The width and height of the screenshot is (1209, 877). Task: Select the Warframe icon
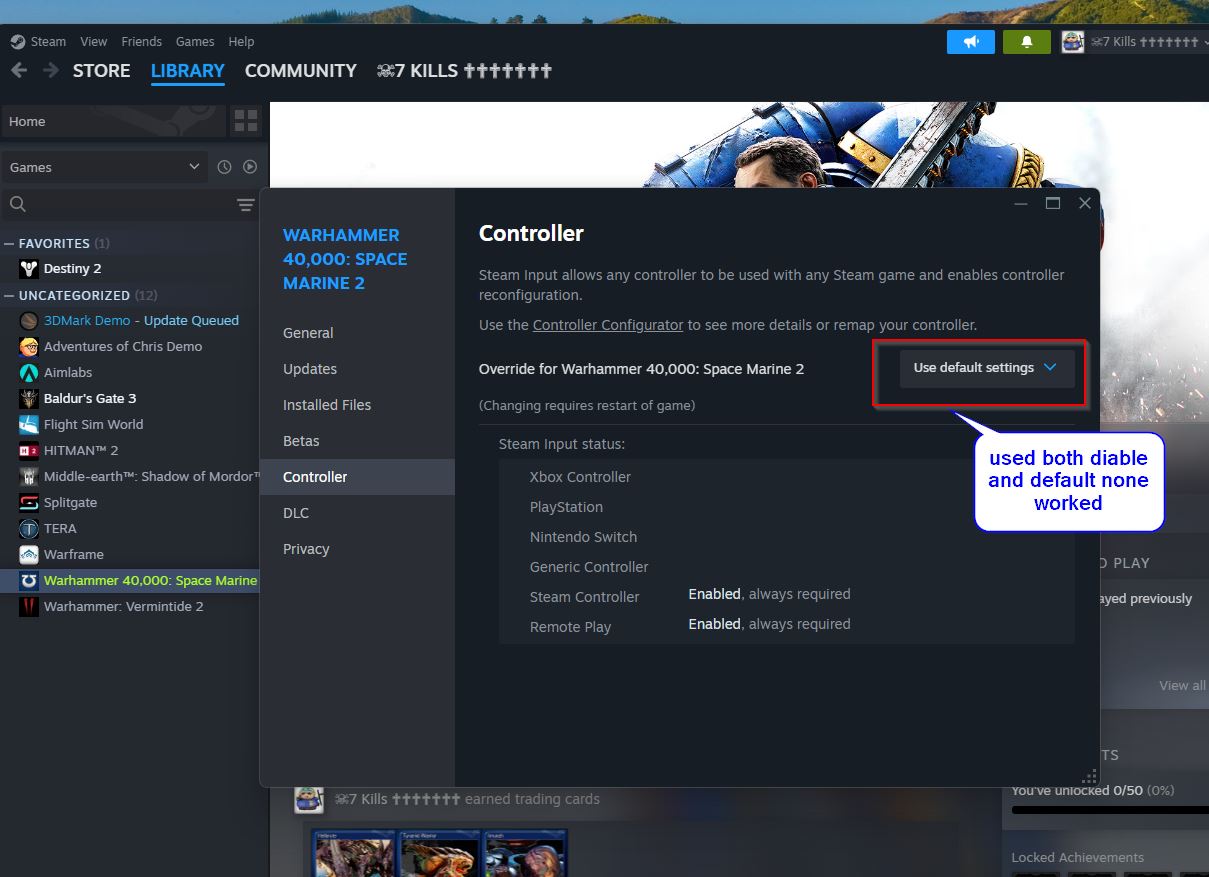coord(28,555)
